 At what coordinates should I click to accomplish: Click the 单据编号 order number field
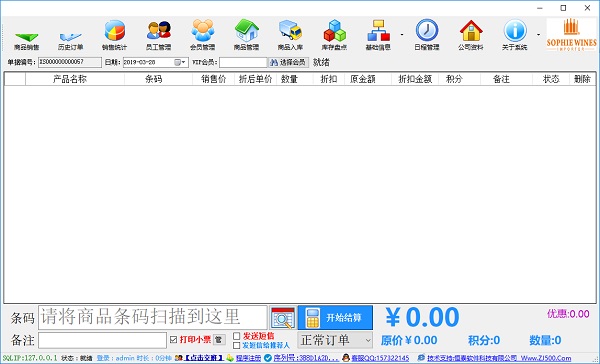(70, 62)
